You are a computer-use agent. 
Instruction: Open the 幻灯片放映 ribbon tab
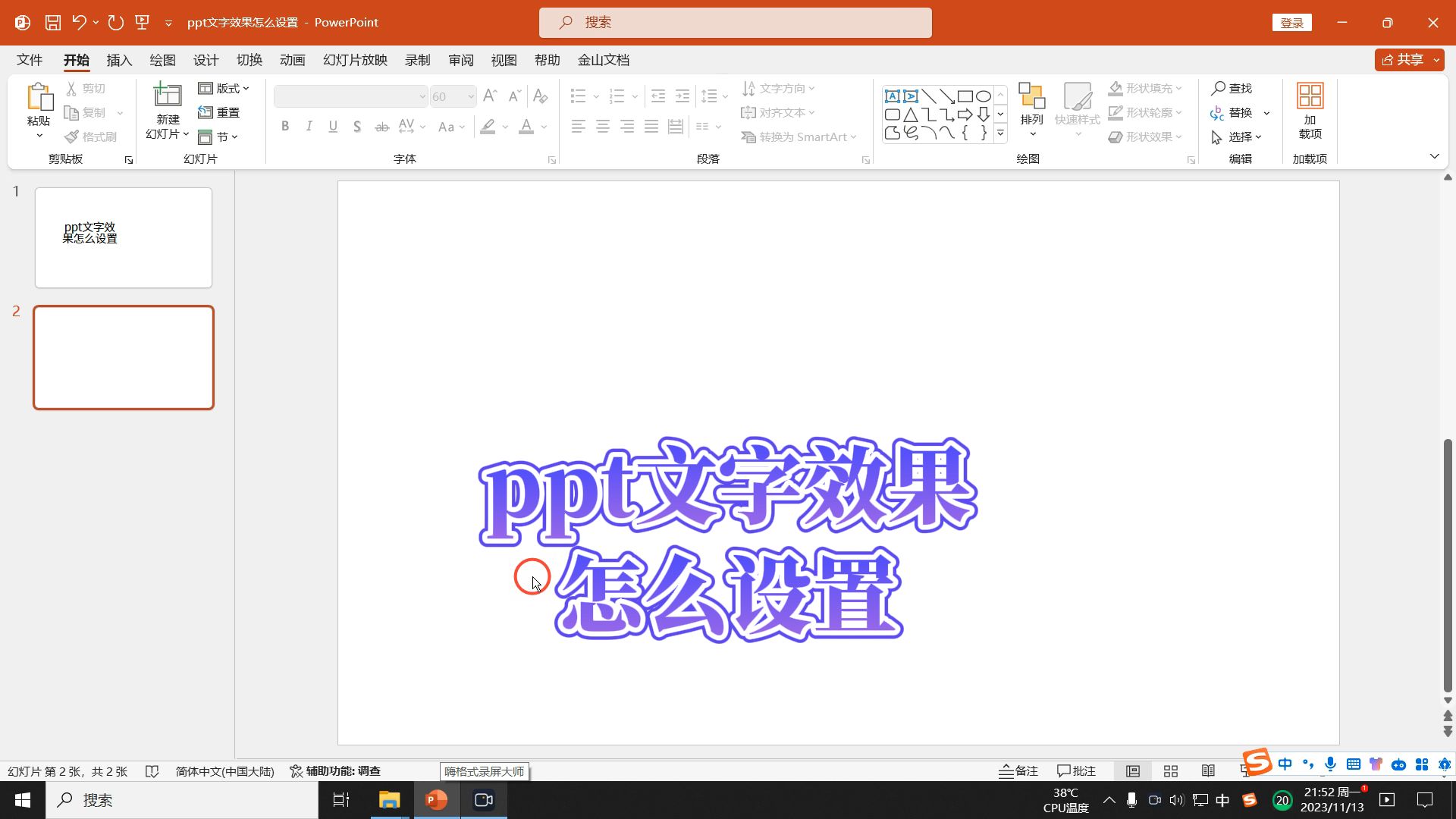(353, 60)
